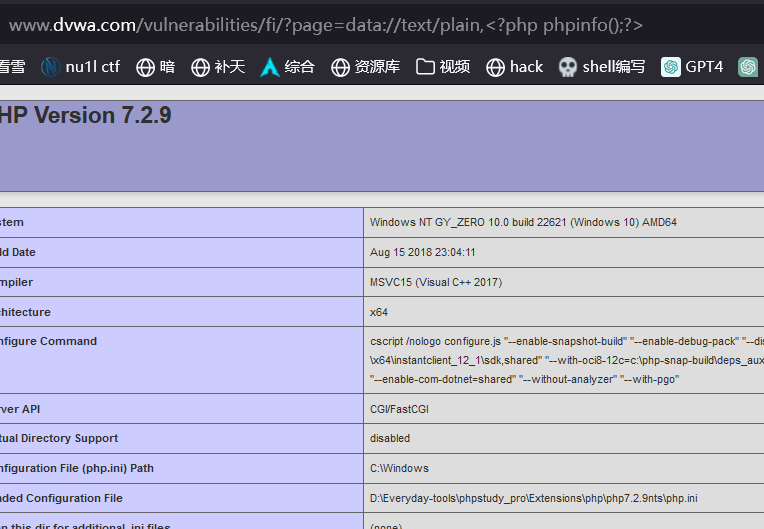Click the build date value Aug 15 2018
Viewport: 764px width, 529px height.
pyautogui.click(x=423, y=252)
